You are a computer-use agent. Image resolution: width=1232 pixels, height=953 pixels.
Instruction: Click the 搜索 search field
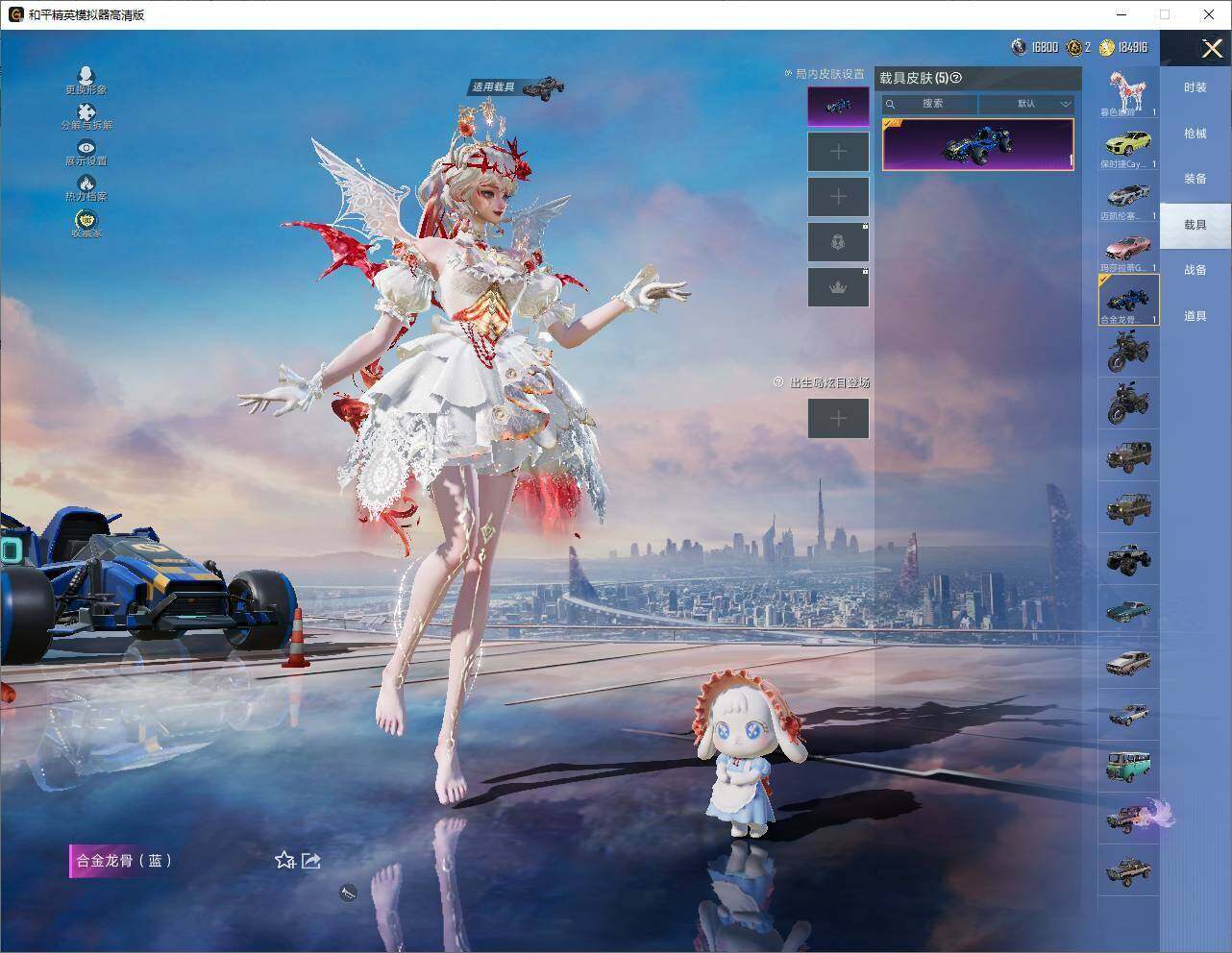(x=930, y=104)
